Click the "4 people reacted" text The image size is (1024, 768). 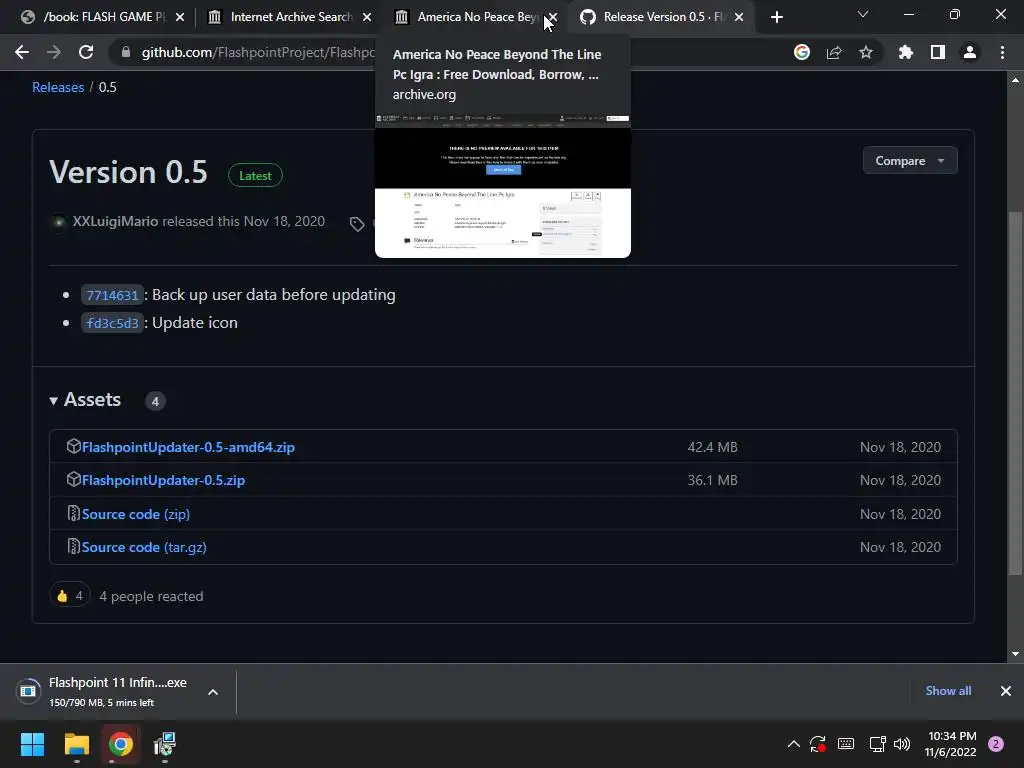click(x=151, y=596)
